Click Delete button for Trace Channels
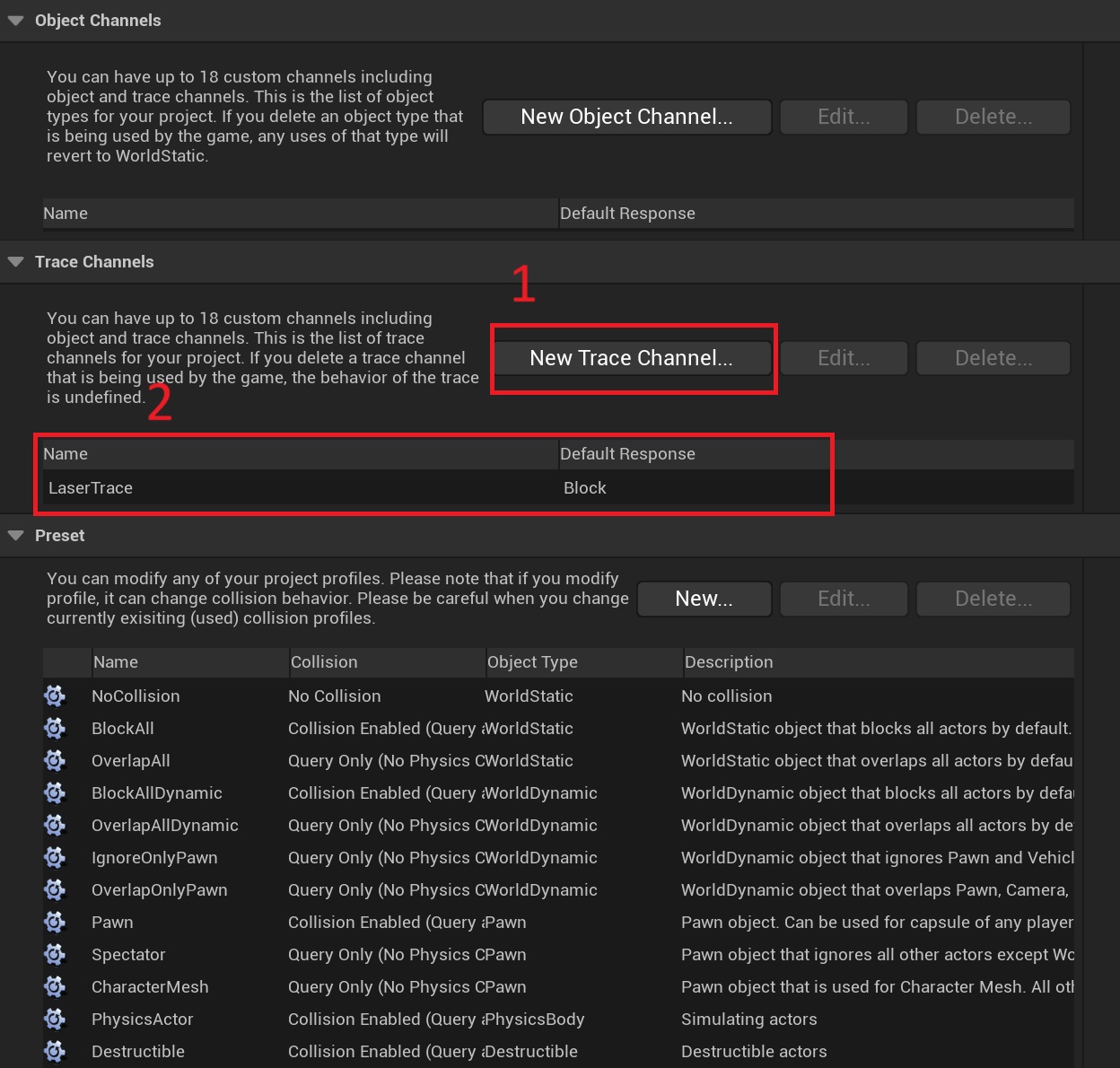1120x1068 pixels. coord(993,358)
